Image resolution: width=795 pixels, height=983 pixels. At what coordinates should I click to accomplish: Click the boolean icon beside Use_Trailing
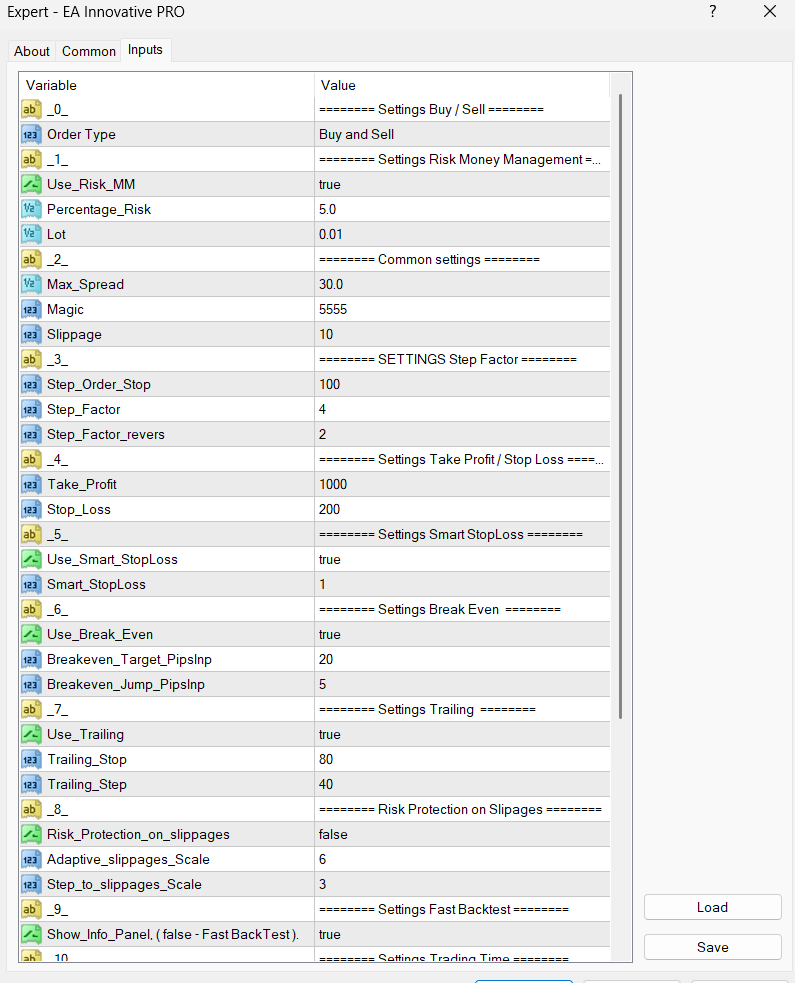tap(31, 734)
